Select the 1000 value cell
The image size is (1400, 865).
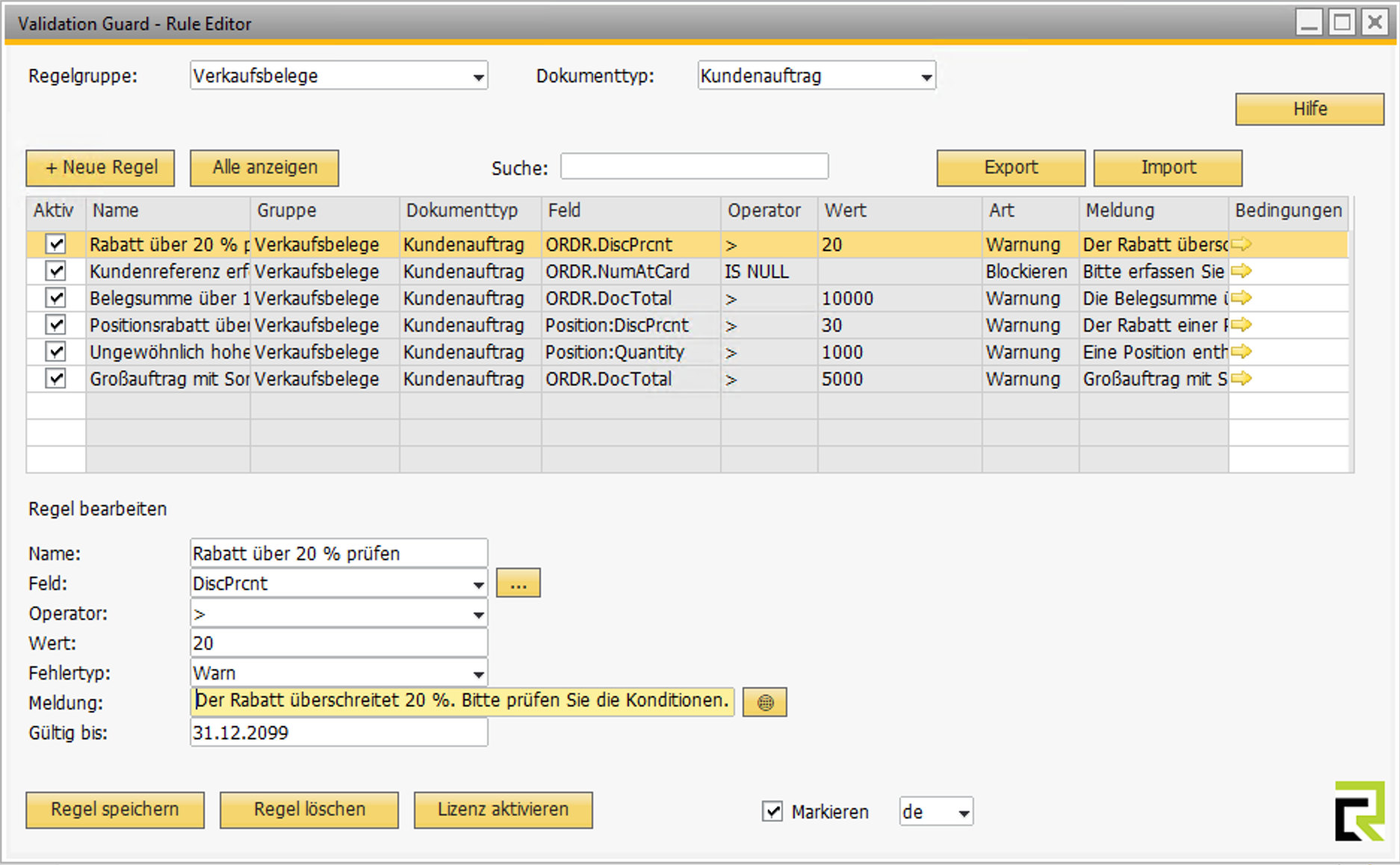[x=900, y=352]
